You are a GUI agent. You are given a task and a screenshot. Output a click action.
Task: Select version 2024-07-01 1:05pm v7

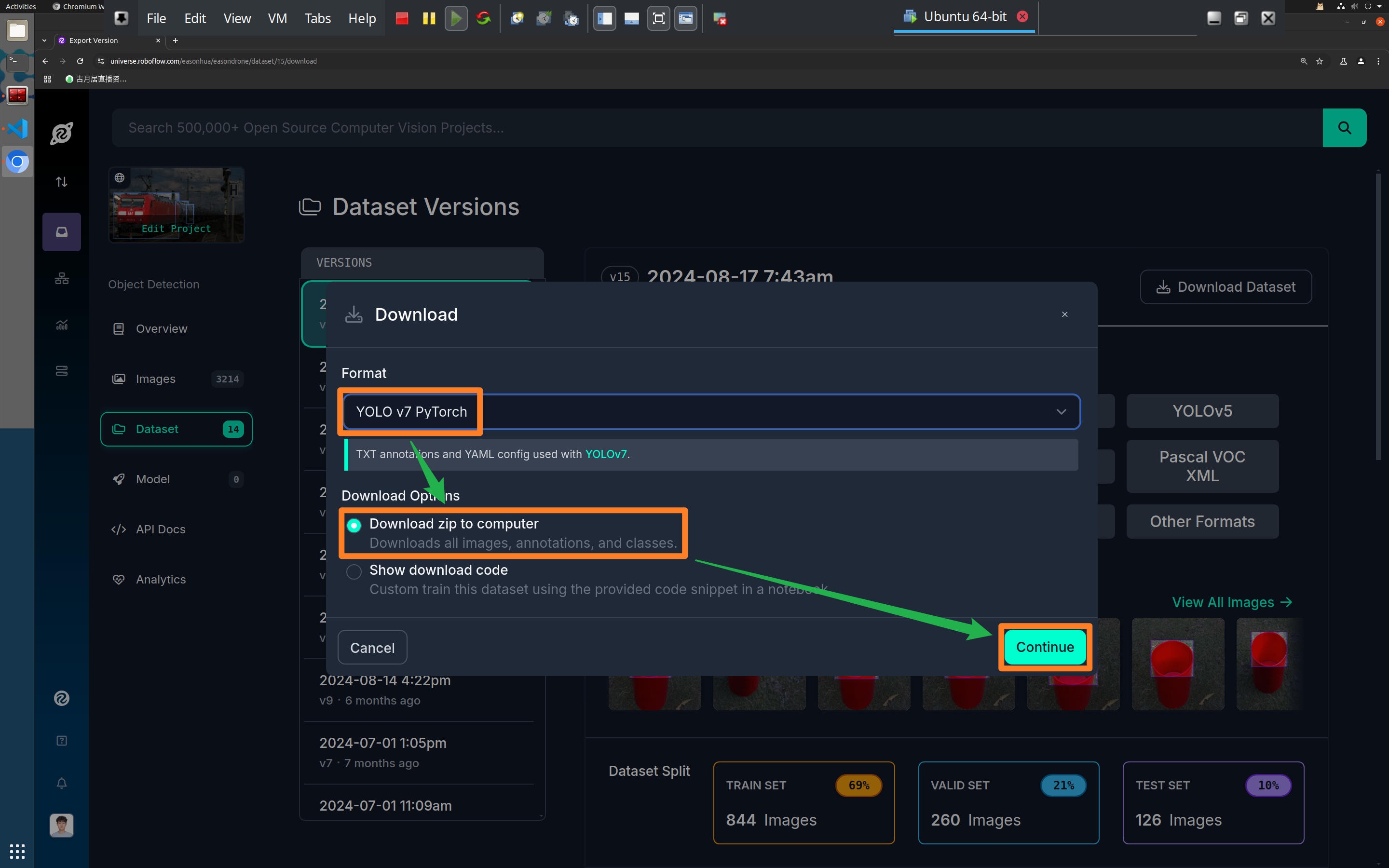click(419, 752)
